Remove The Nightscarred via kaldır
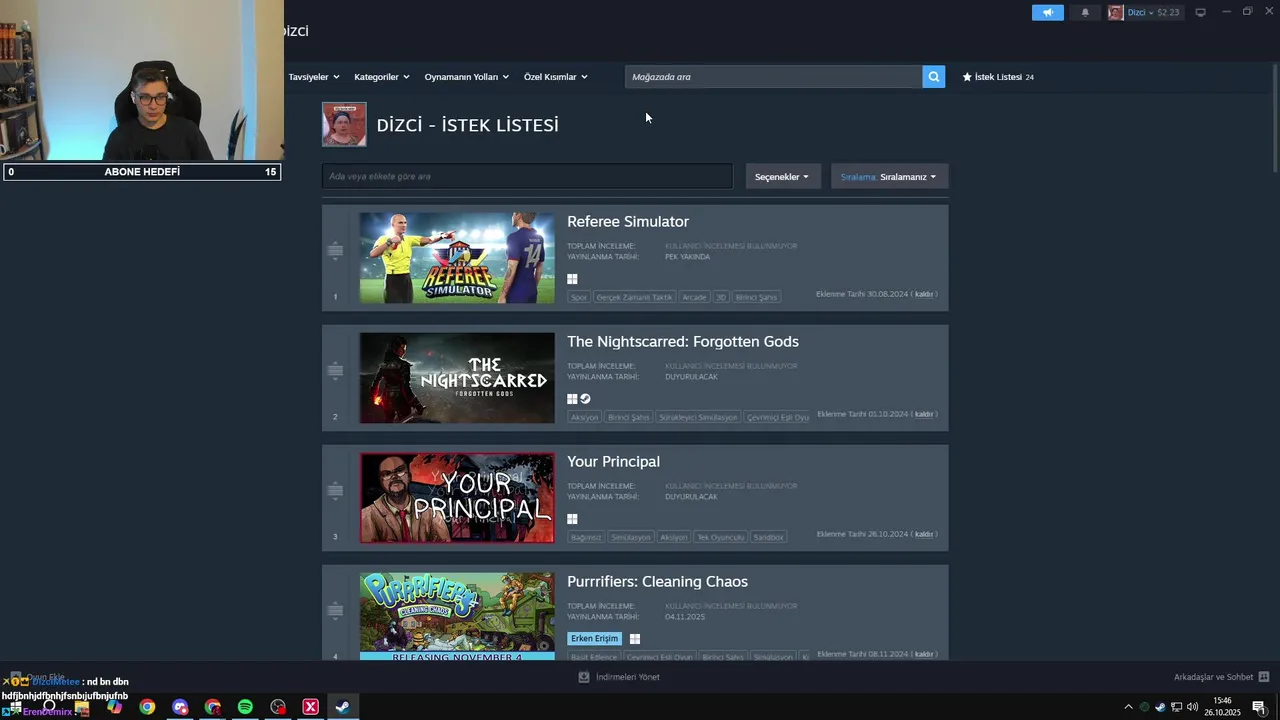Image resolution: width=1280 pixels, height=720 pixels. tap(924, 414)
